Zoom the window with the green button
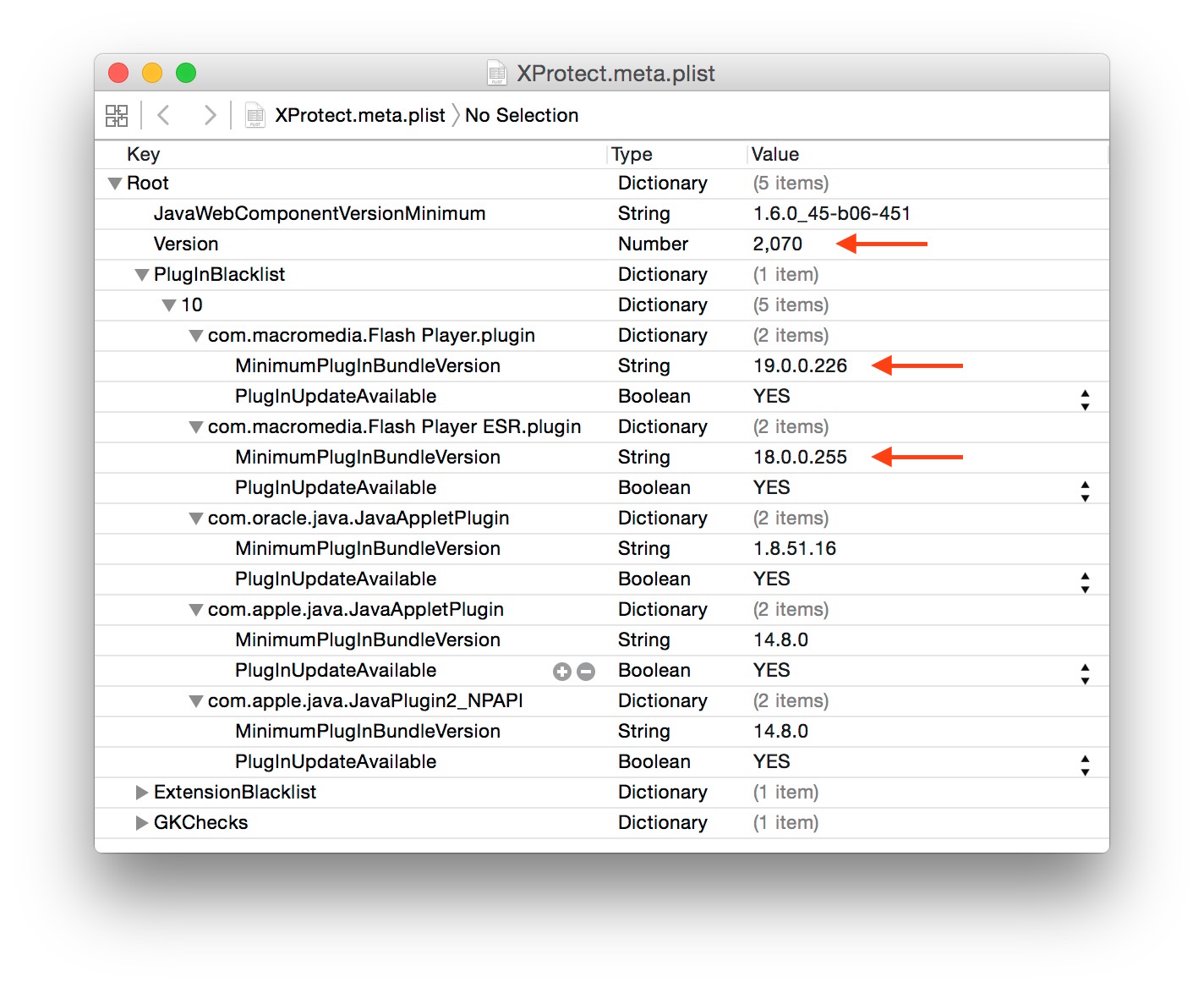This screenshot has height=988, width=1204. [186, 74]
